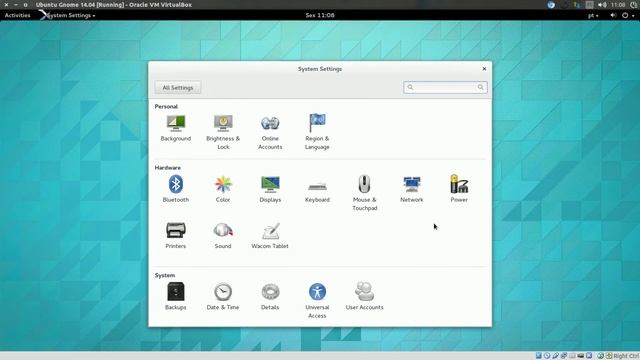Open Region & Language settings
Viewport: 640px width, 360px height.
[x=317, y=132]
